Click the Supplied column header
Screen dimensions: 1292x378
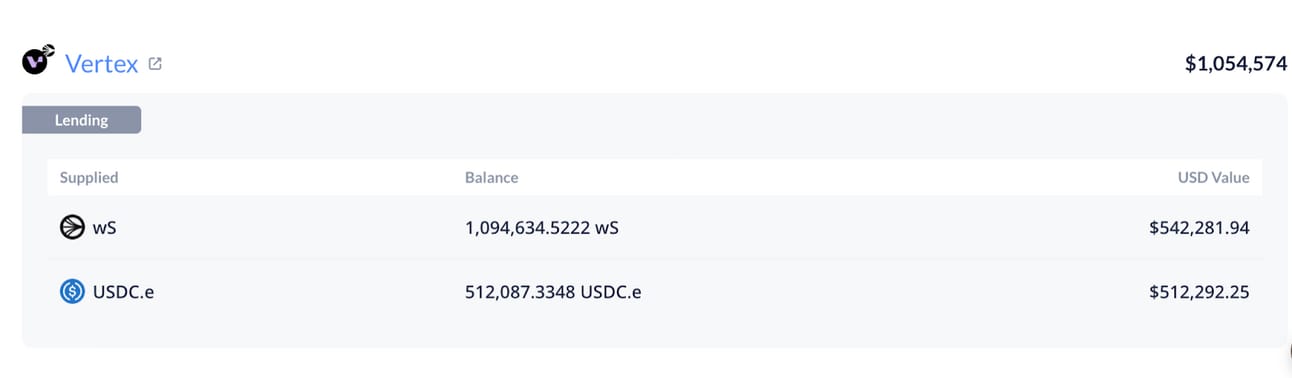click(x=89, y=177)
